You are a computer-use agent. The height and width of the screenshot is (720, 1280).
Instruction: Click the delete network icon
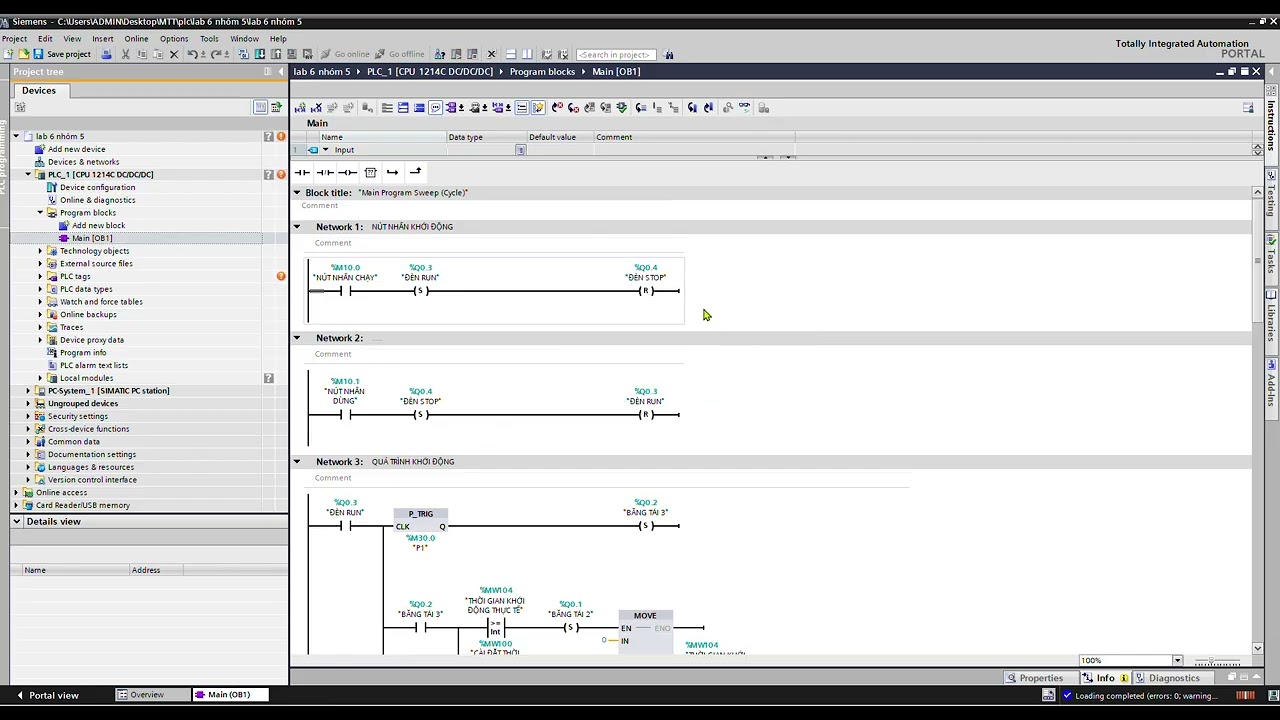(316, 107)
